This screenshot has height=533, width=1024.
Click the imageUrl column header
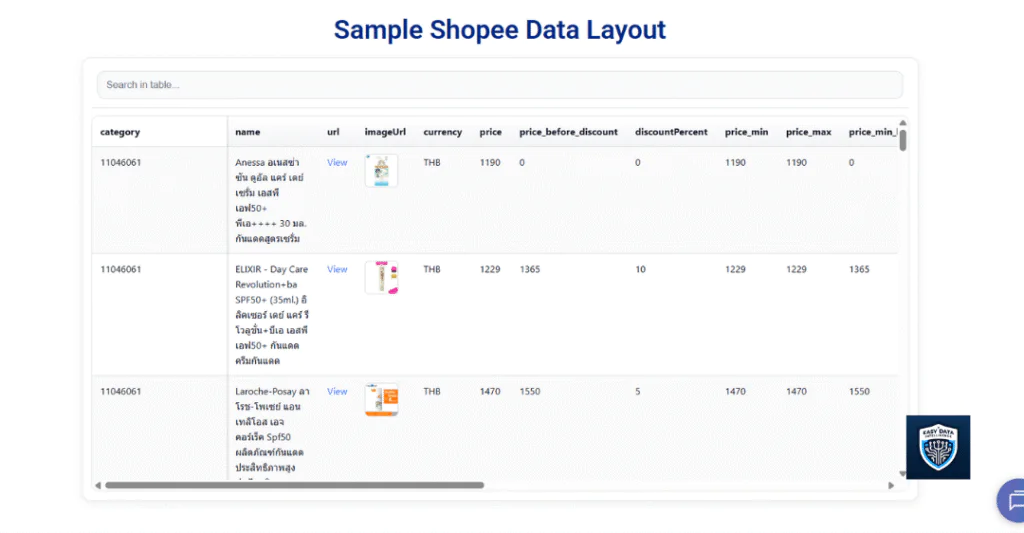(x=385, y=132)
